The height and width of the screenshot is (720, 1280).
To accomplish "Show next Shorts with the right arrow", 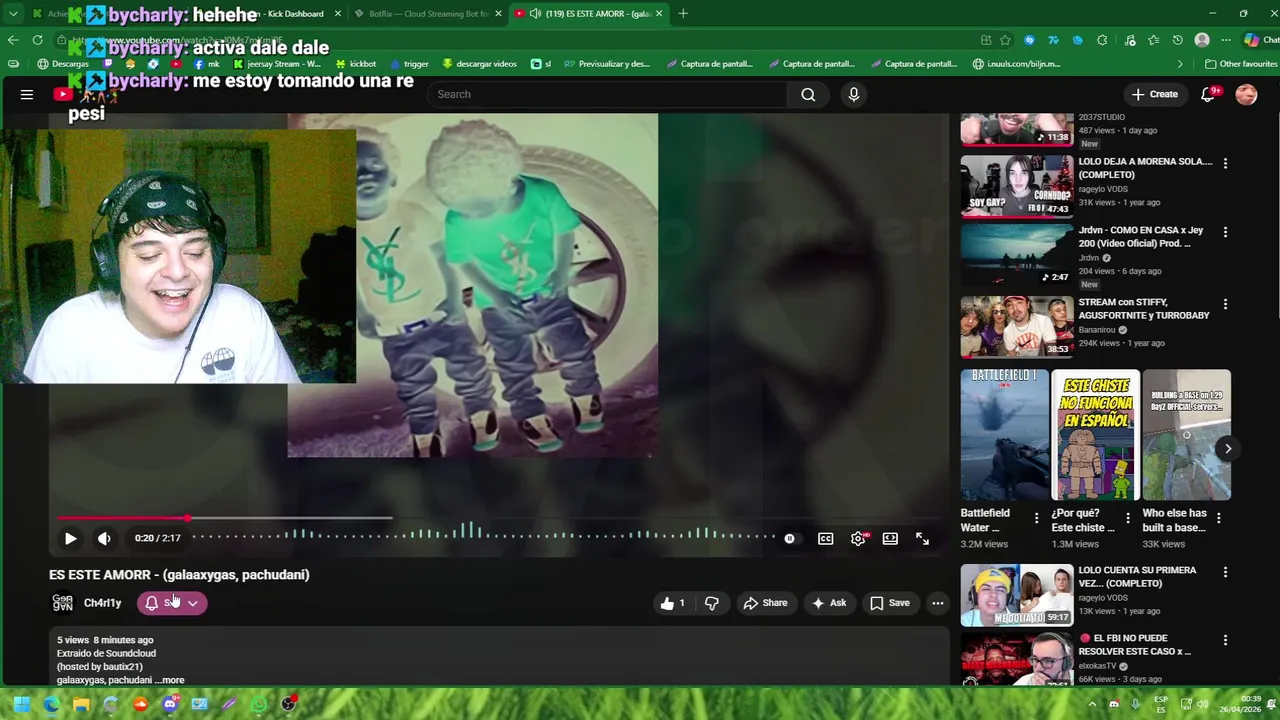I will click(x=1228, y=449).
